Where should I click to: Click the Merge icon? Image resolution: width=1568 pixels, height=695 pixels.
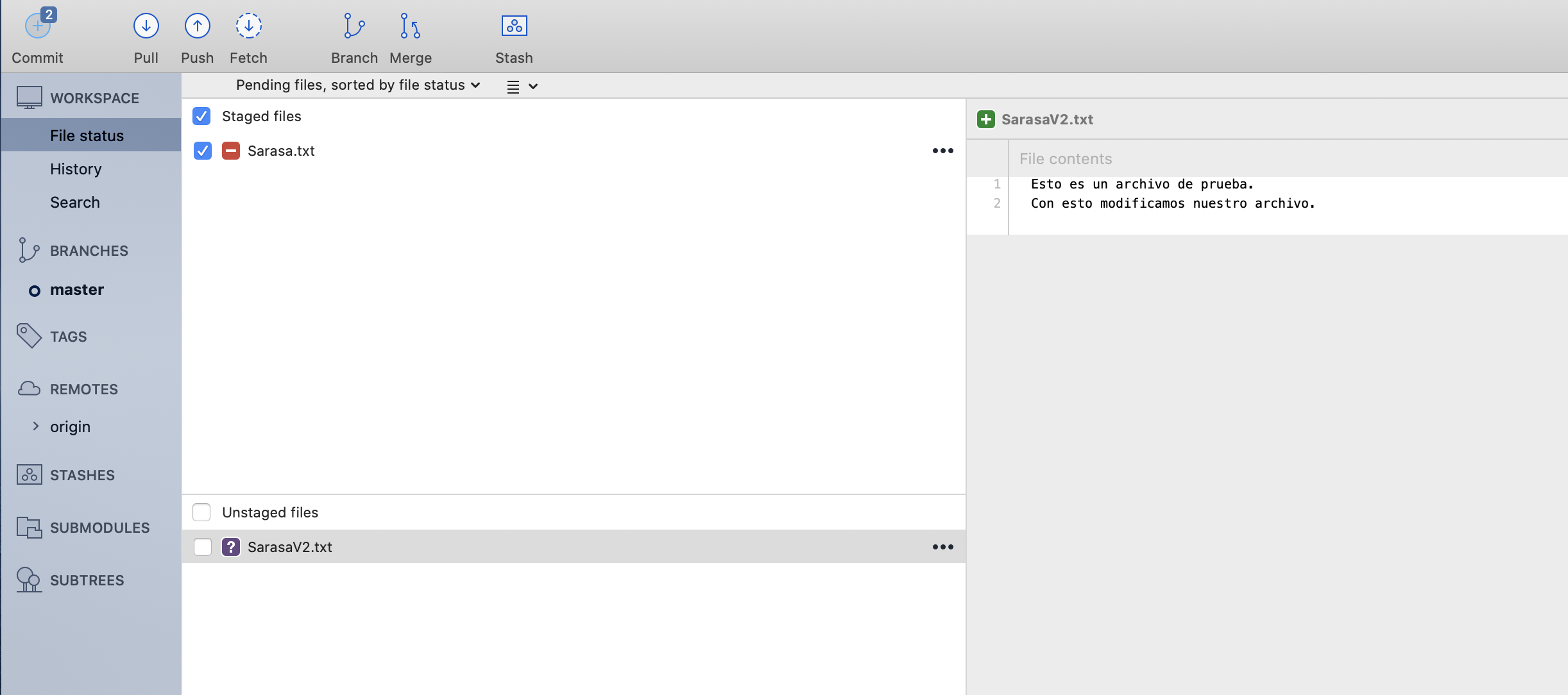tap(410, 26)
